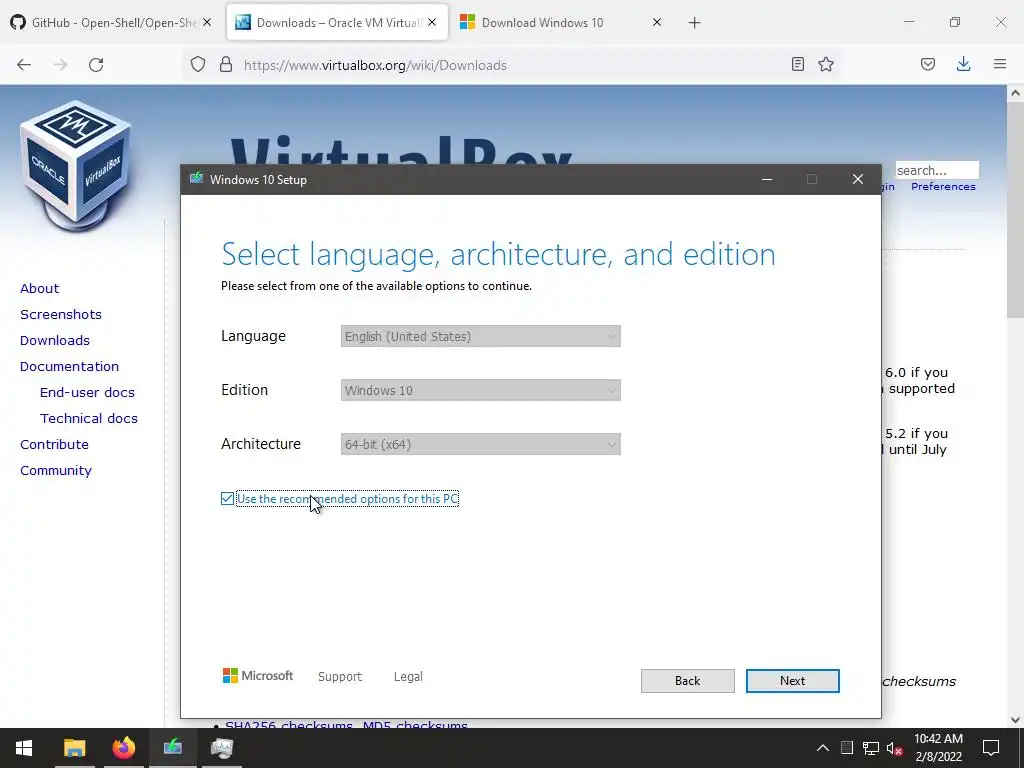This screenshot has height=768, width=1024.
Task: Close the VirtualBox Downloads tab
Action: pyautogui.click(x=432, y=23)
